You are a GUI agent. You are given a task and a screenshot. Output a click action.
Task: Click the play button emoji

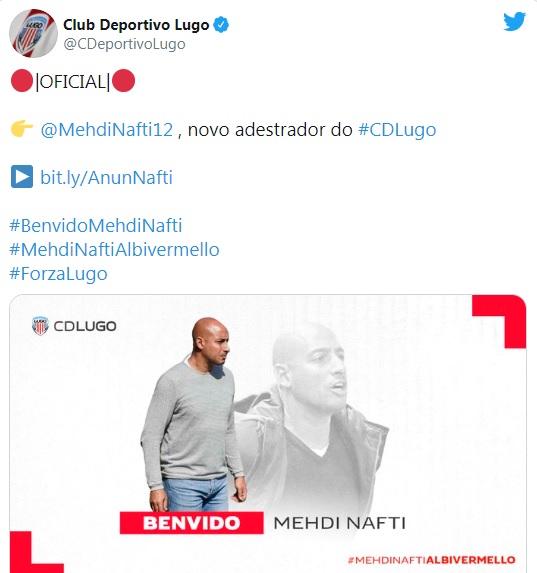pos(22,177)
